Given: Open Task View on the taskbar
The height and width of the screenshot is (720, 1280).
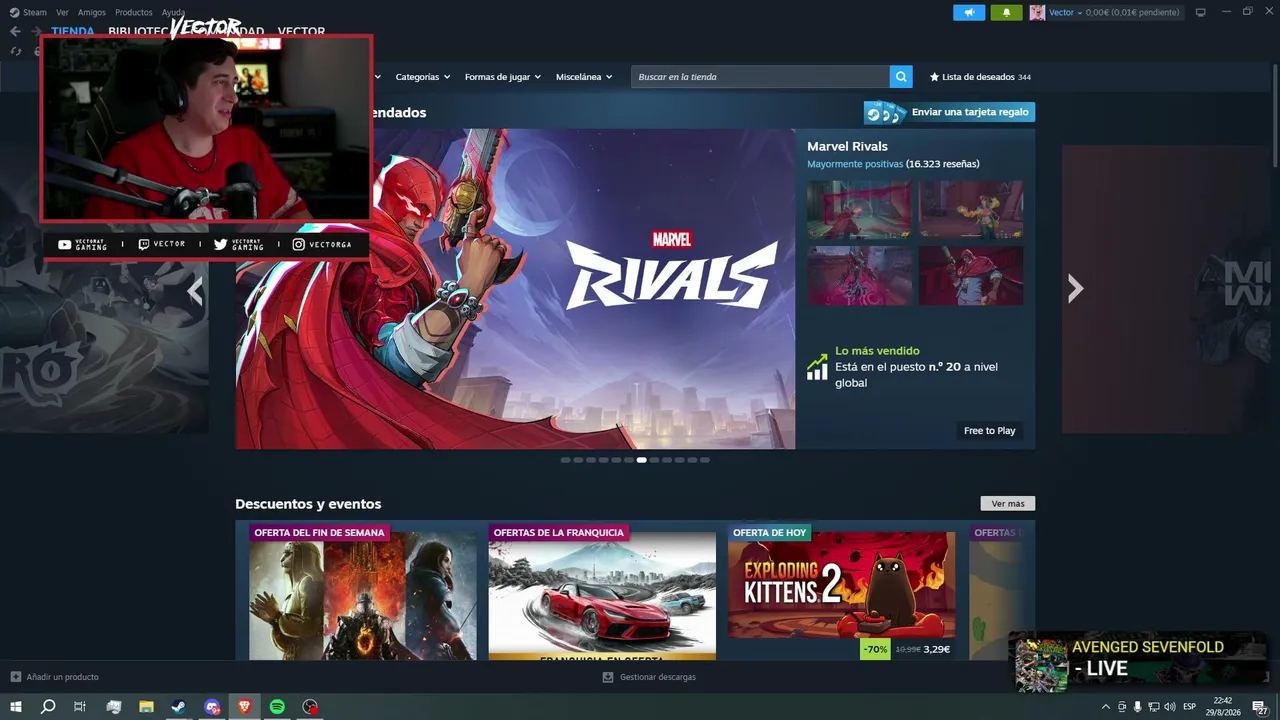Looking at the screenshot, I should coord(80,707).
